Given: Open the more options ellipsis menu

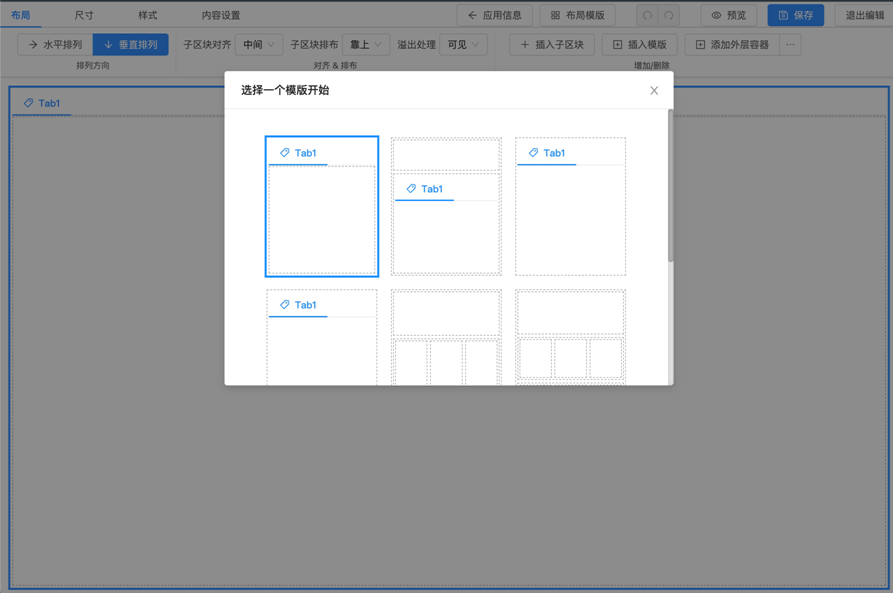Looking at the screenshot, I should (790, 44).
